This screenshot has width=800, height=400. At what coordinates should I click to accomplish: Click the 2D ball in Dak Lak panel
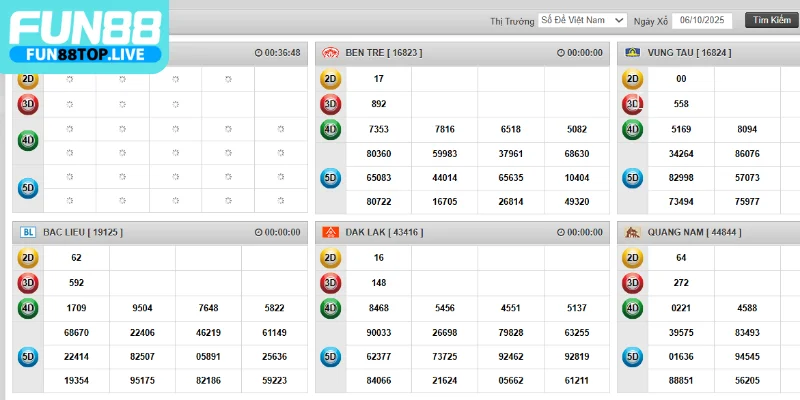(x=331, y=258)
